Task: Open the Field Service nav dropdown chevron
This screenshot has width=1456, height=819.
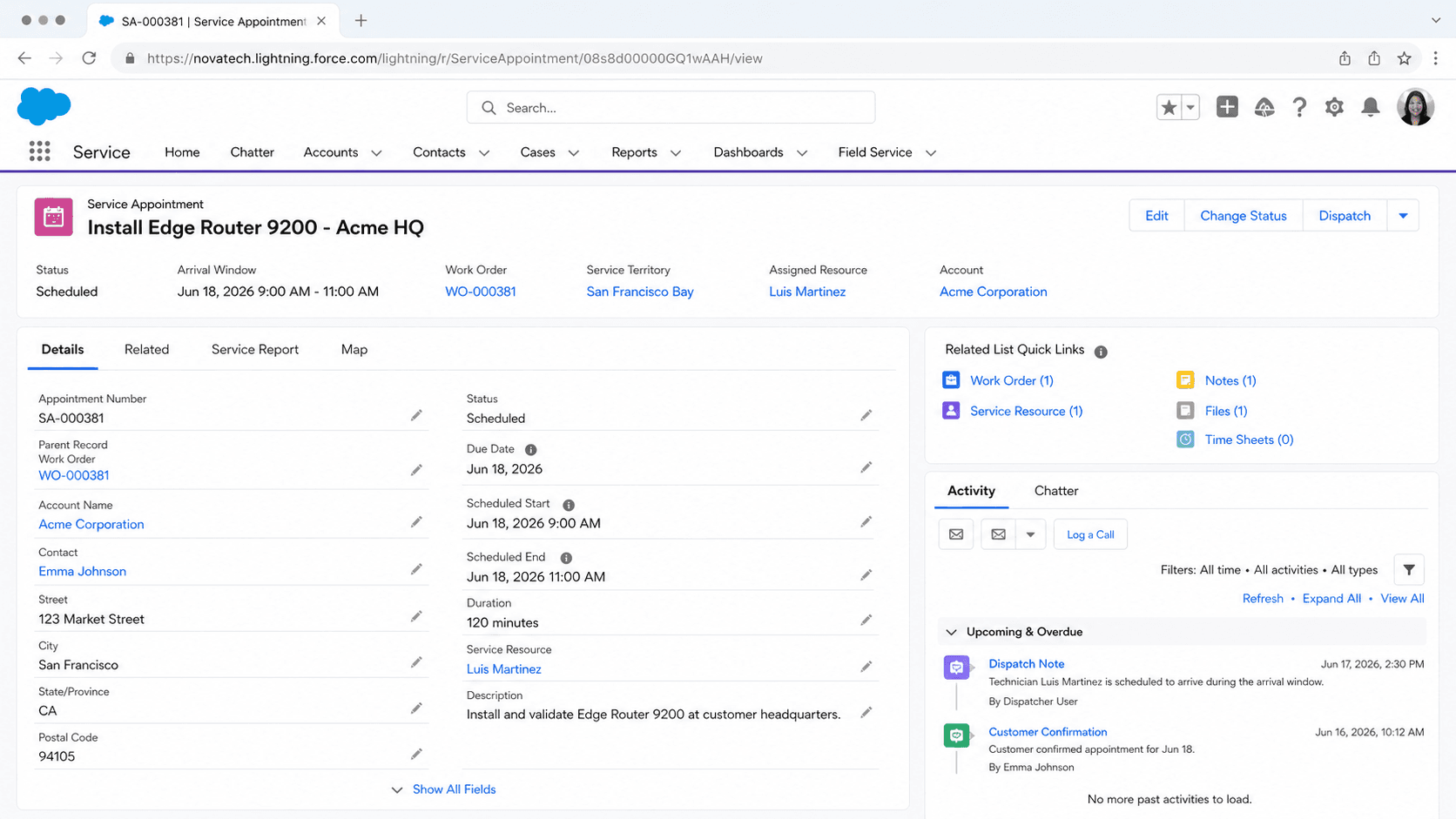Action: point(930,152)
